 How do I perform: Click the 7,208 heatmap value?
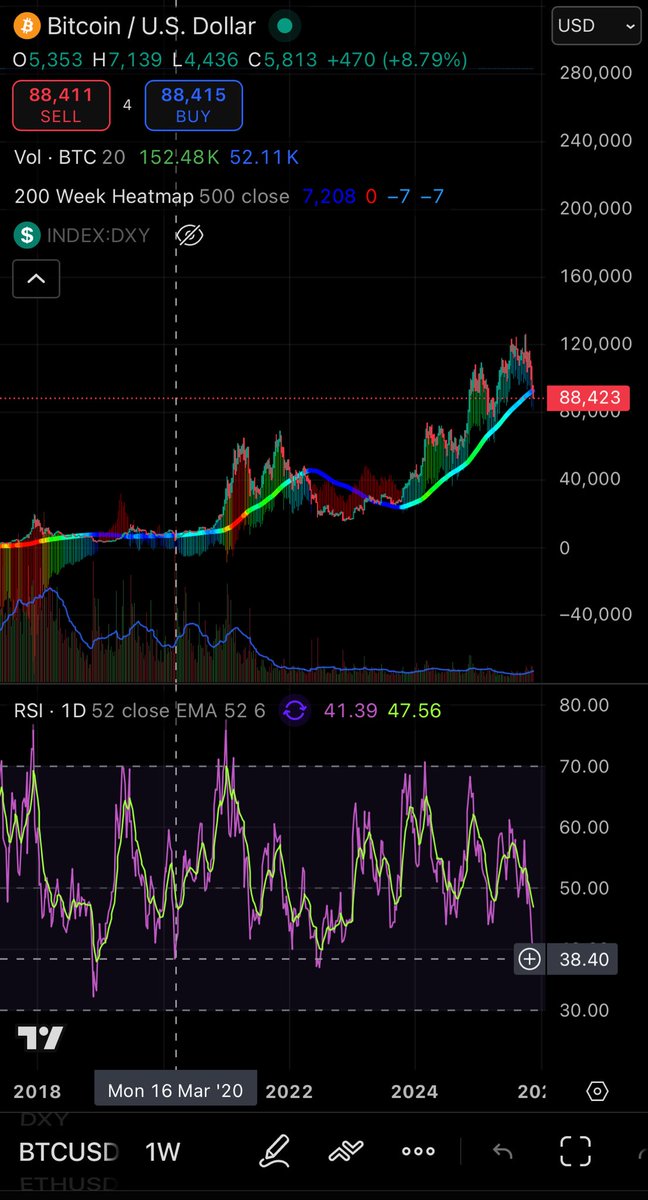tap(327, 196)
